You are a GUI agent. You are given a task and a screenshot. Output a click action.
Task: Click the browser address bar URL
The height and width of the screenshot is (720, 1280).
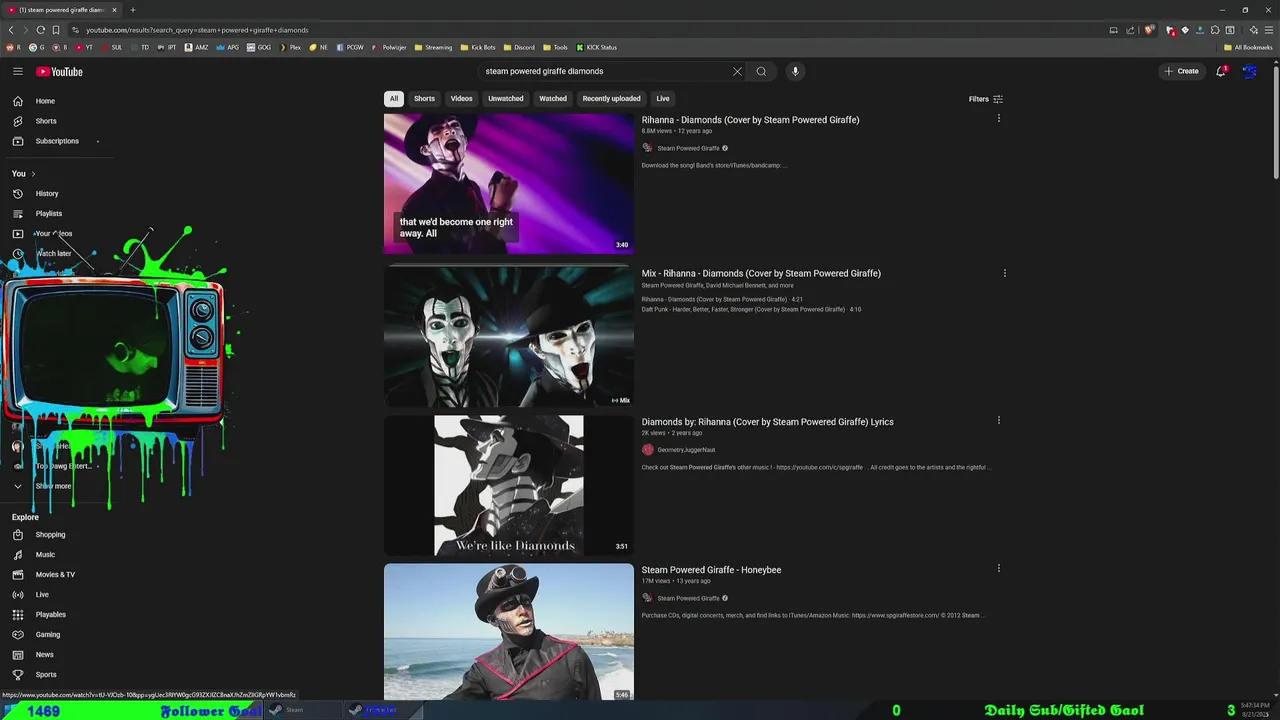(197, 30)
